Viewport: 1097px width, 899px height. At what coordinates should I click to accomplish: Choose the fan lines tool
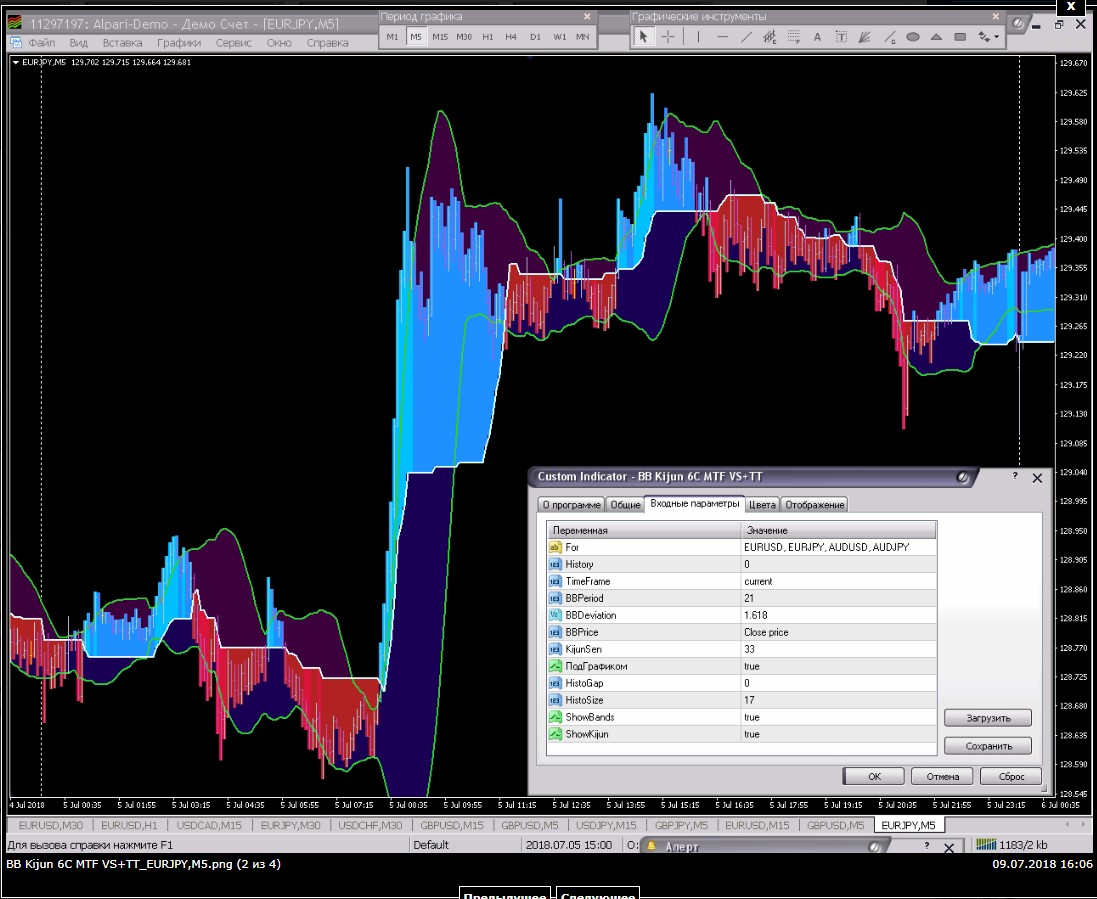tap(865, 37)
